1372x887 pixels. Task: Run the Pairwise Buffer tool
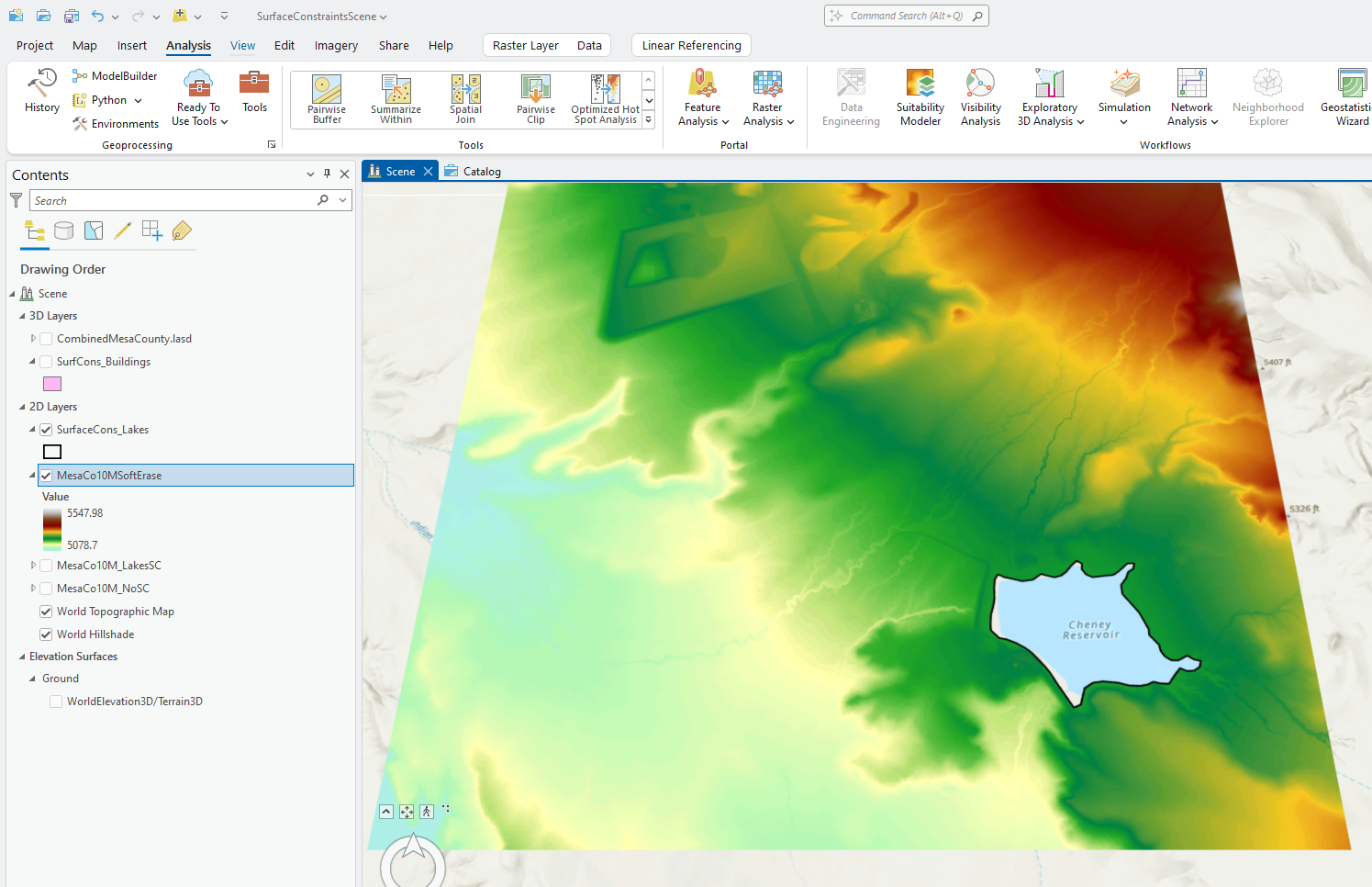pos(327,99)
